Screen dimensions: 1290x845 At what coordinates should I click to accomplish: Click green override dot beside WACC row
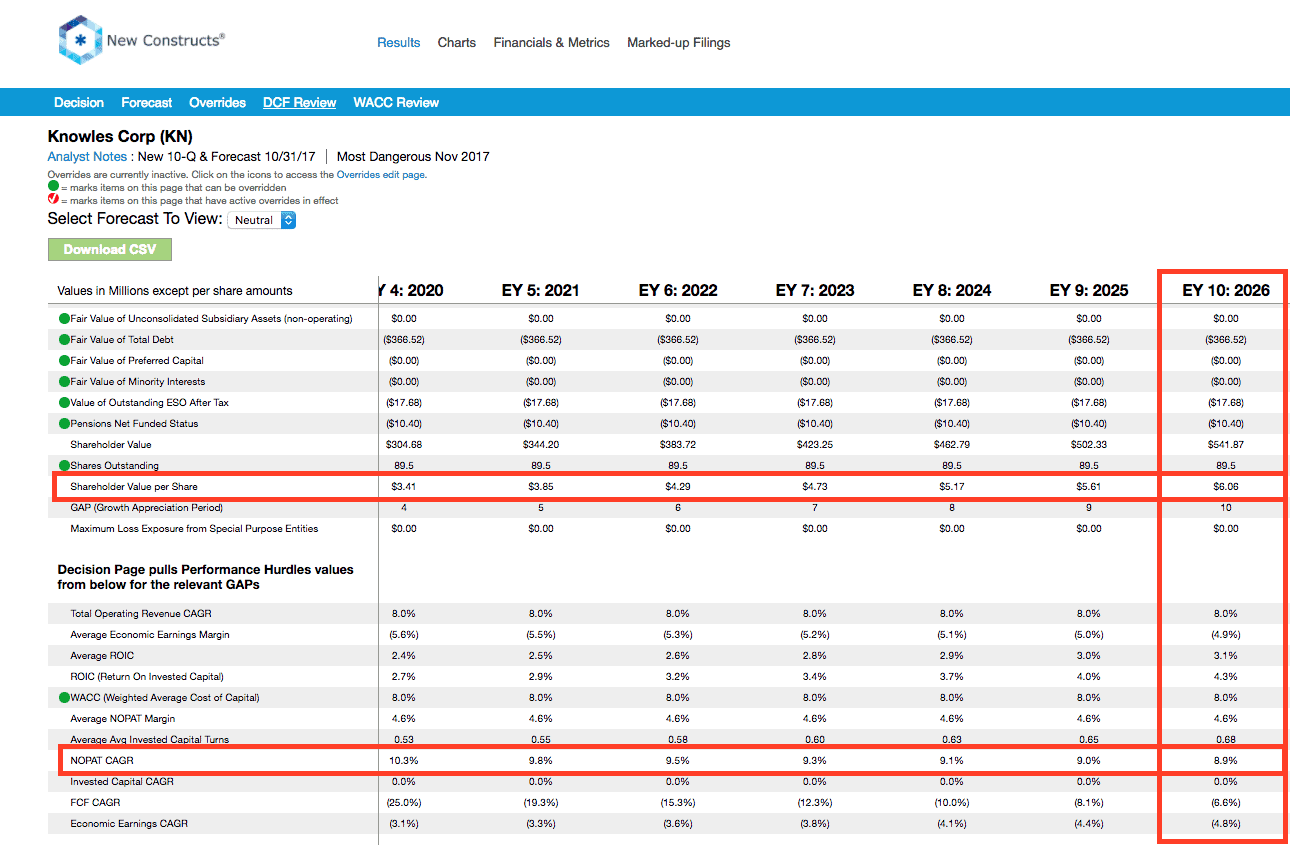pos(64,698)
